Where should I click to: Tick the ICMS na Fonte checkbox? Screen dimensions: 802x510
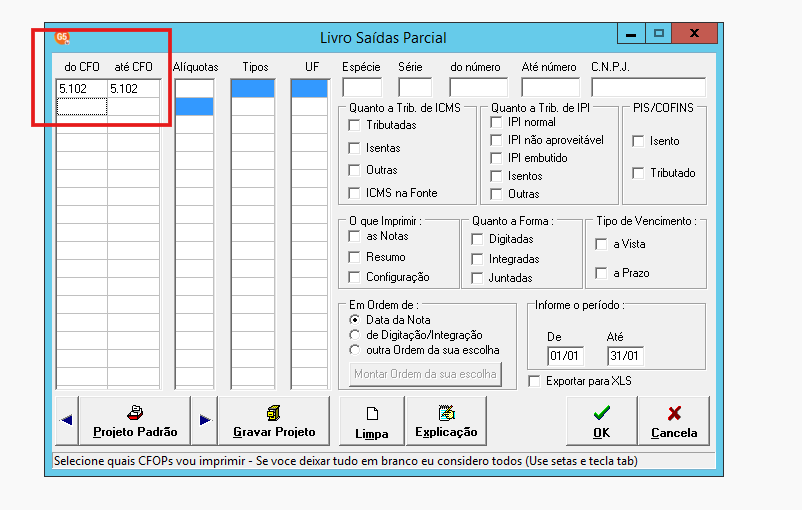354,193
